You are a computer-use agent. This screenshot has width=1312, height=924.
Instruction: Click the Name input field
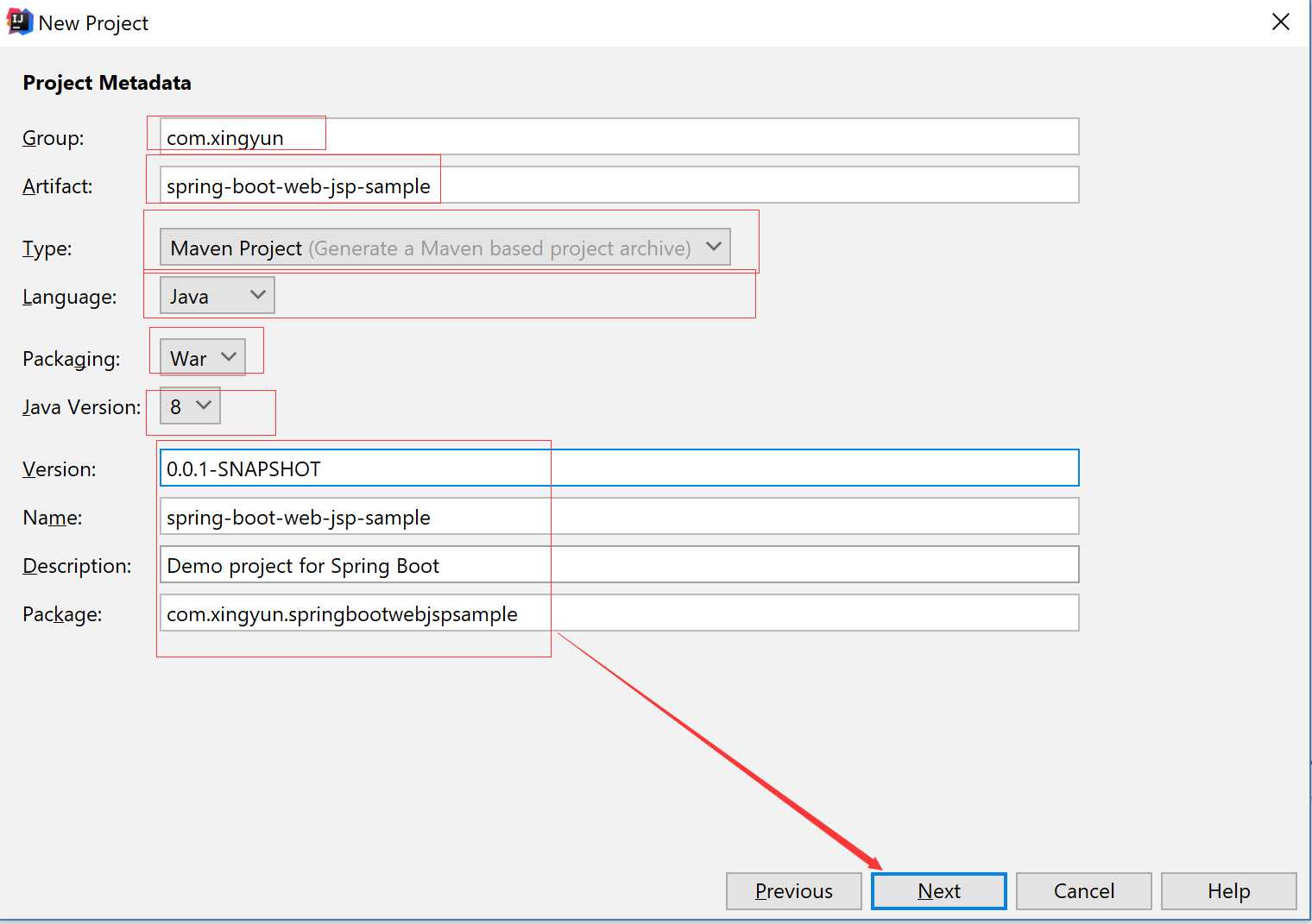[x=619, y=517]
